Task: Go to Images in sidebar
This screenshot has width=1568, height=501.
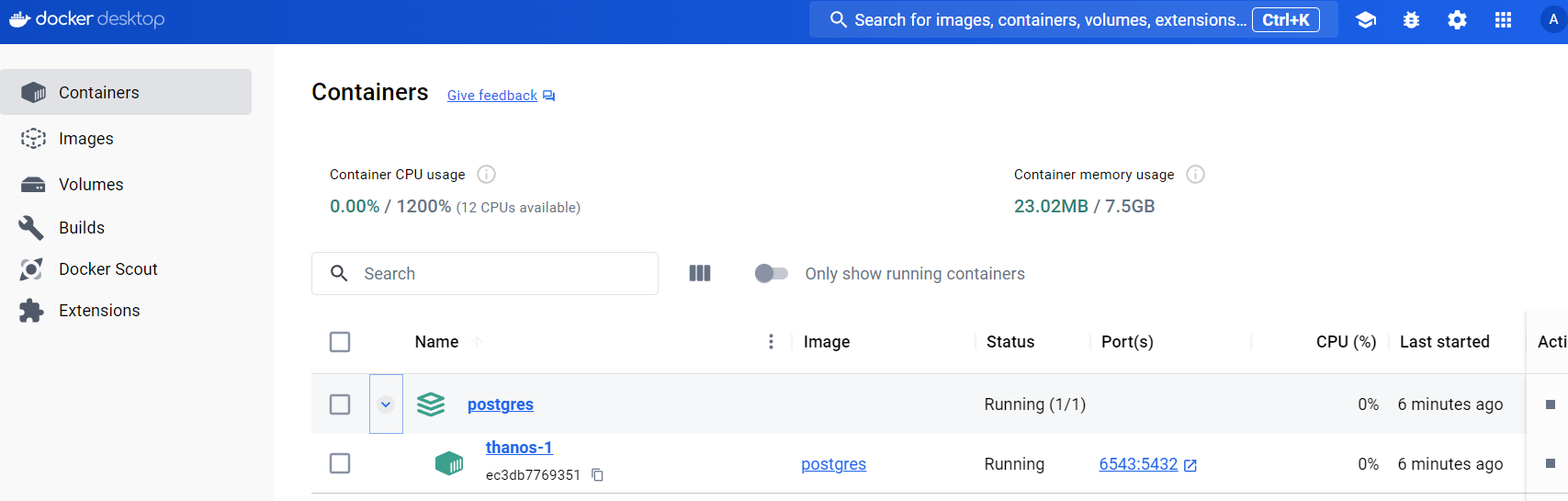Action: coord(85,139)
